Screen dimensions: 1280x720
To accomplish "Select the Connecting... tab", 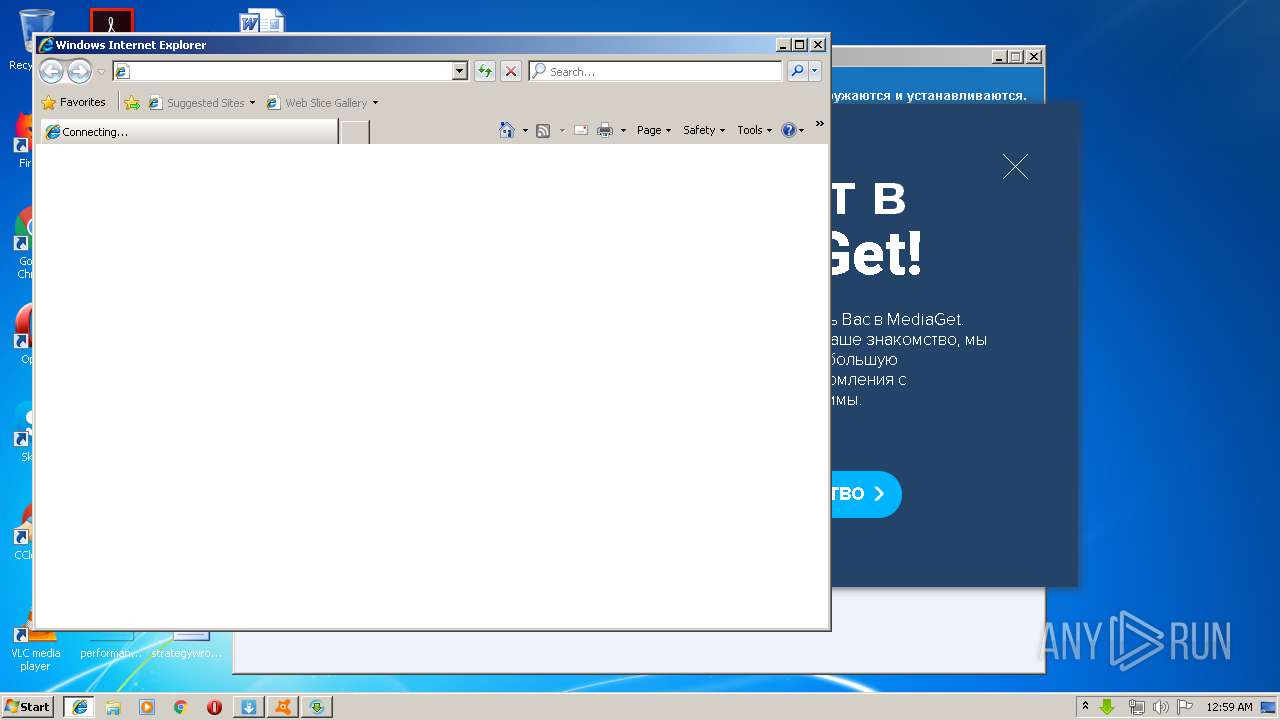I will [x=189, y=132].
